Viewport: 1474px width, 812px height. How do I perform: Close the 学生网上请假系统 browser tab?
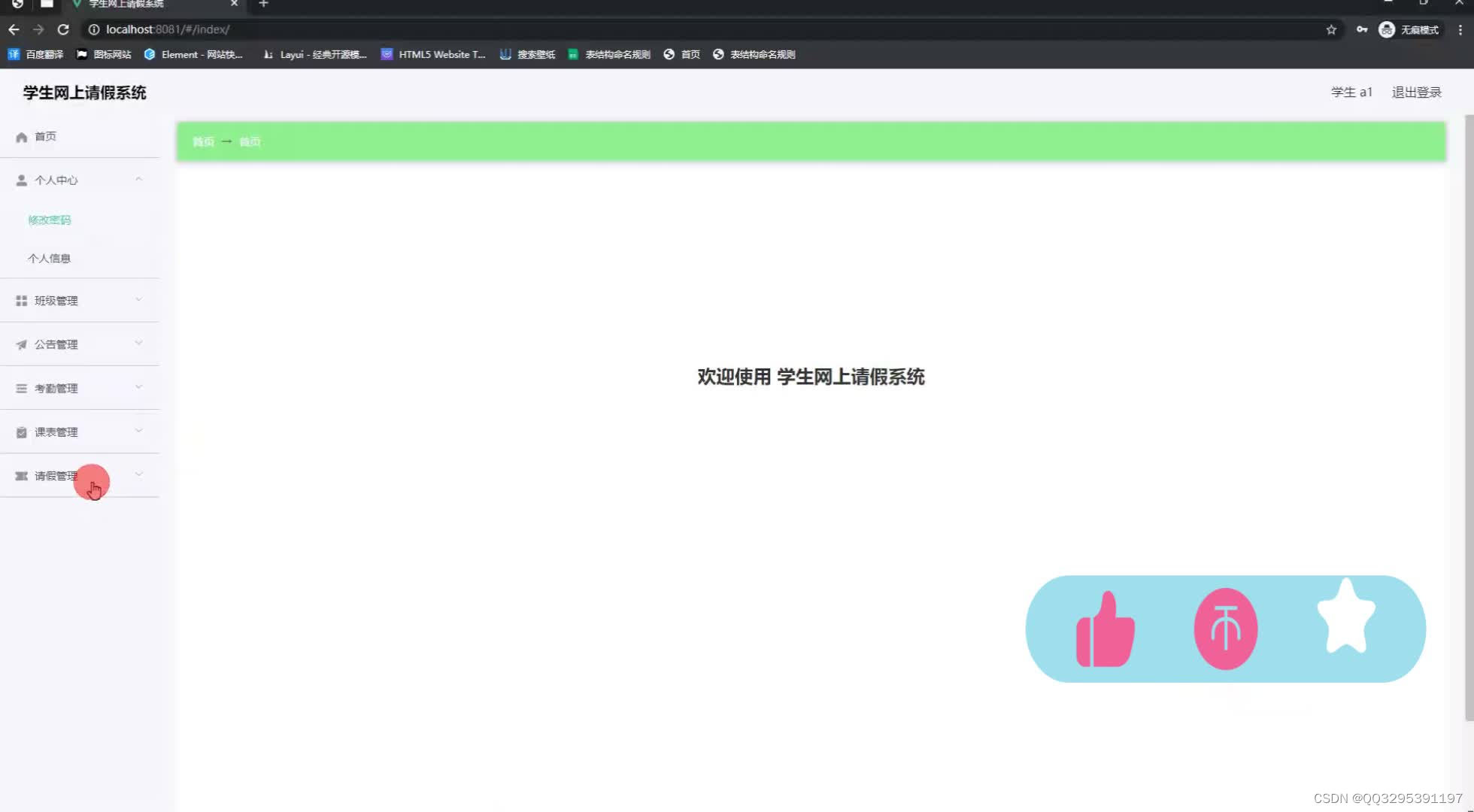tap(234, 4)
